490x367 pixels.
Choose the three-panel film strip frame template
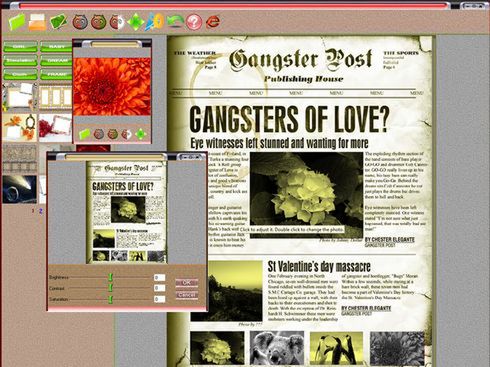(x=55, y=97)
